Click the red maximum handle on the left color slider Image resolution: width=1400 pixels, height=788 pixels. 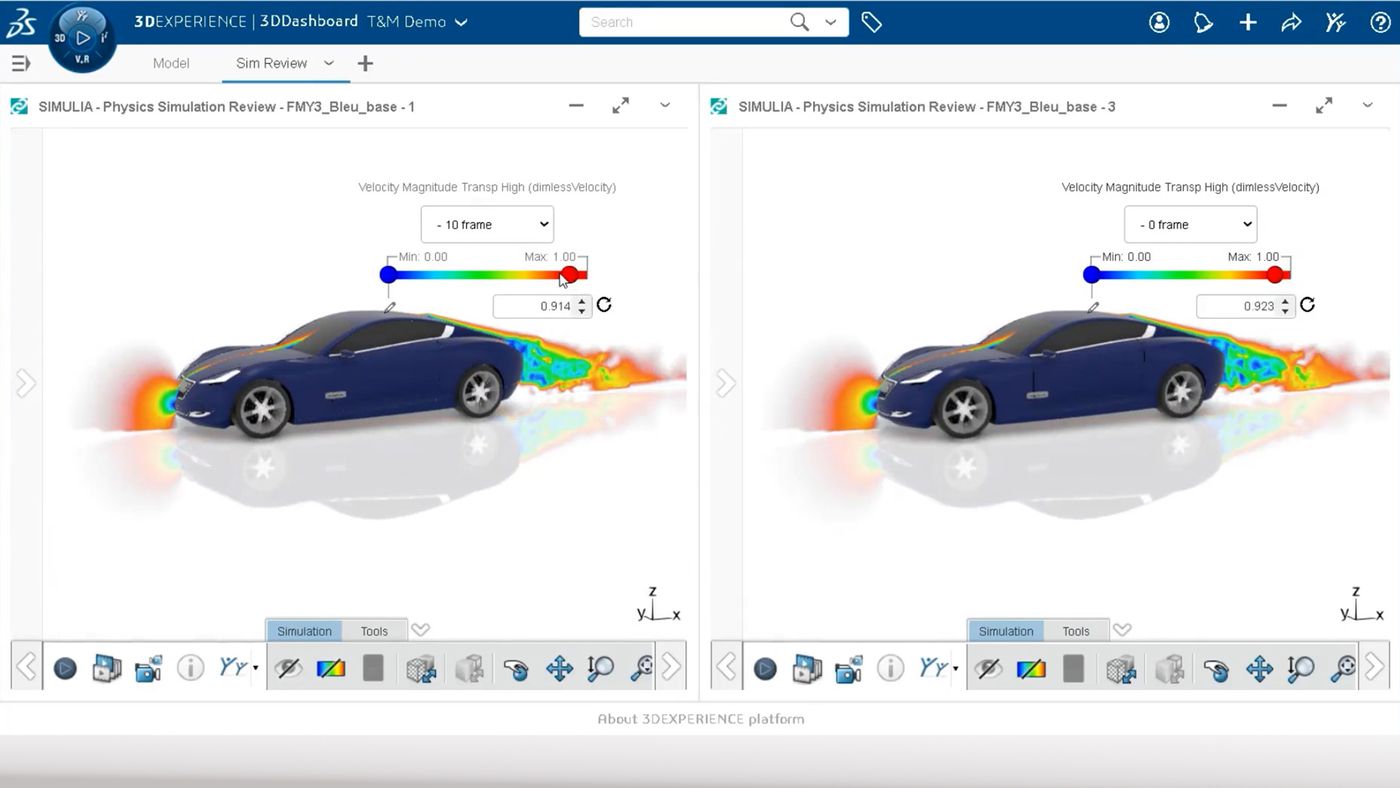(570, 274)
